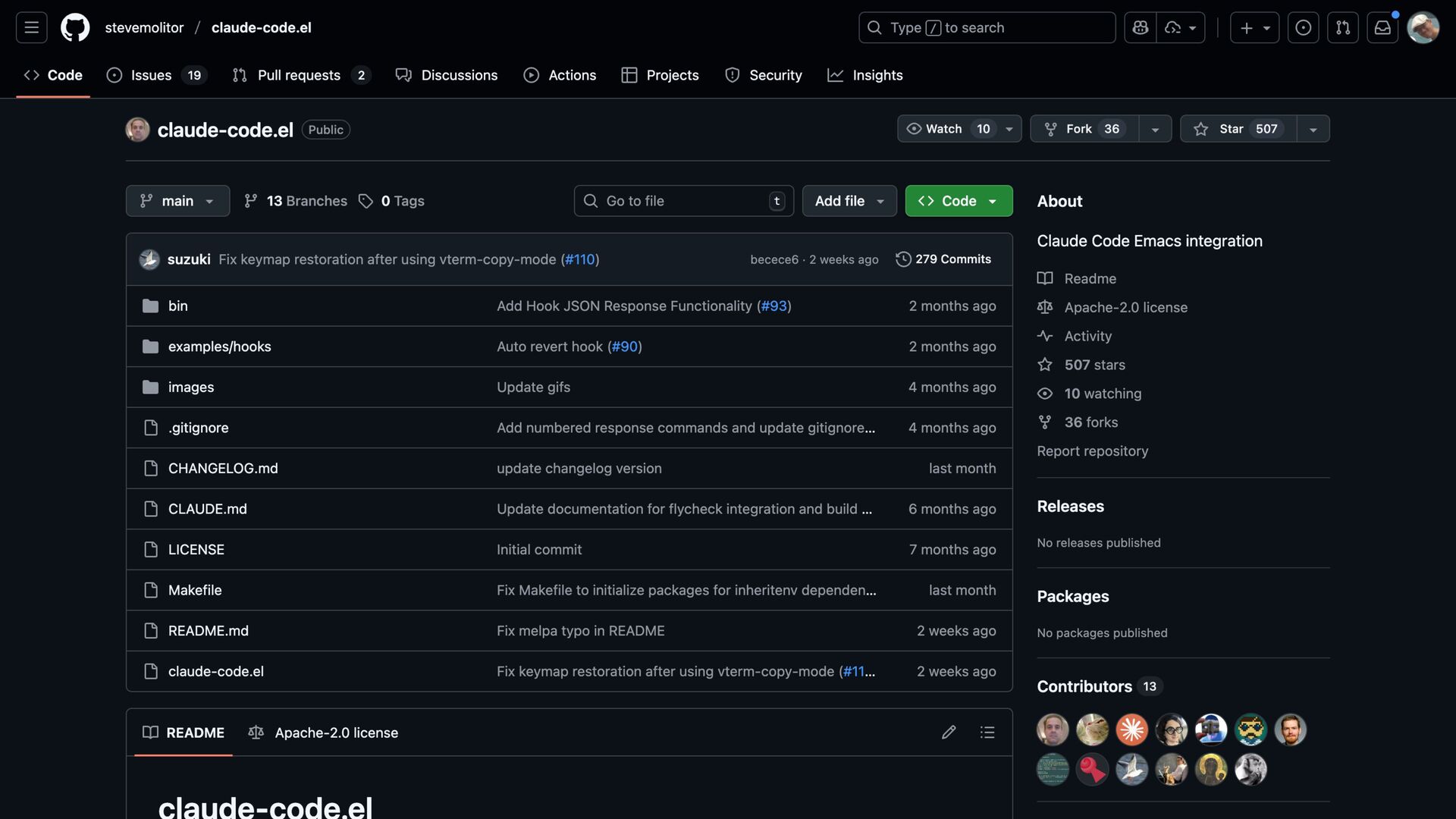Click the GitHub logo icon
The width and height of the screenshot is (1456, 819).
point(74,27)
